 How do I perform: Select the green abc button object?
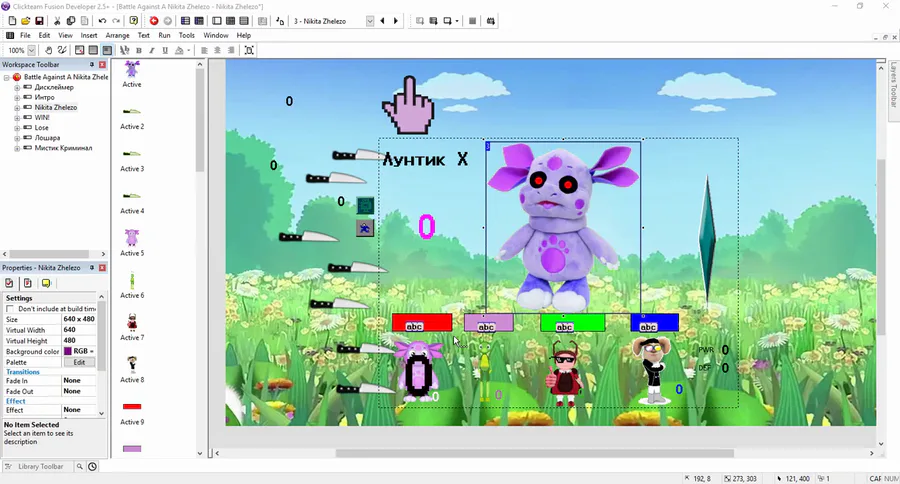[572, 323]
